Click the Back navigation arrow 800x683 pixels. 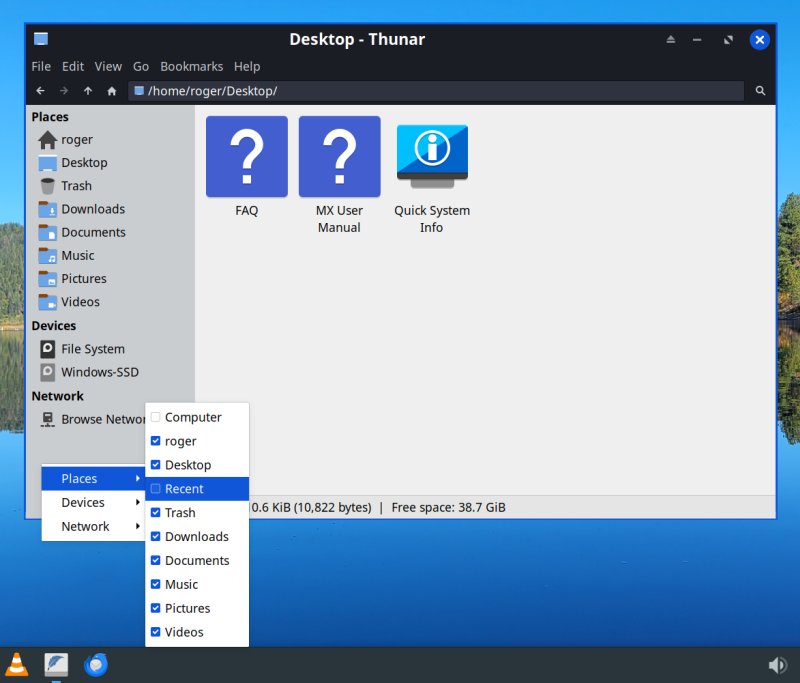(x=40, y=90)
